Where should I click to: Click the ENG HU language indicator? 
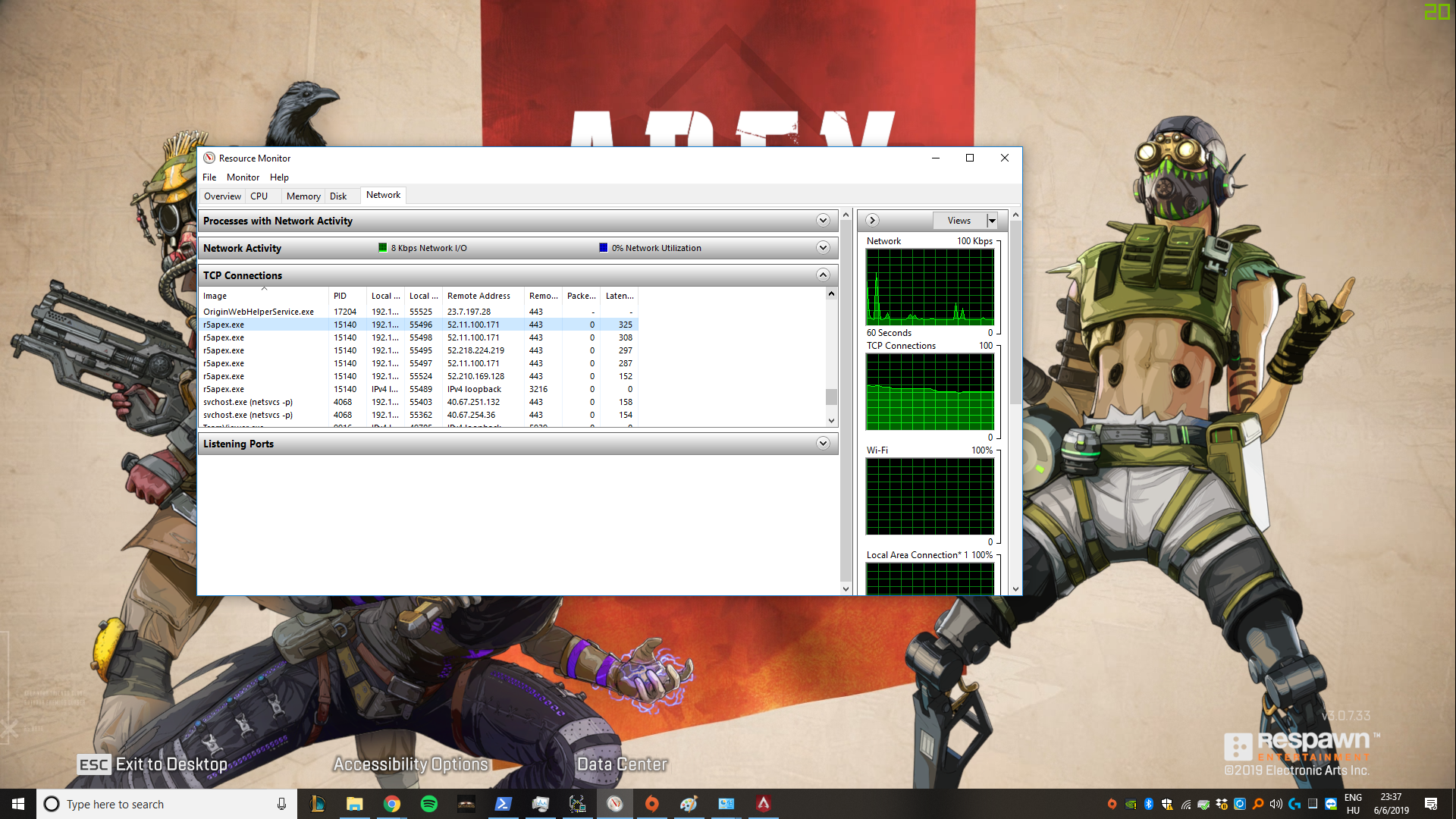[x=1353, y=804]
